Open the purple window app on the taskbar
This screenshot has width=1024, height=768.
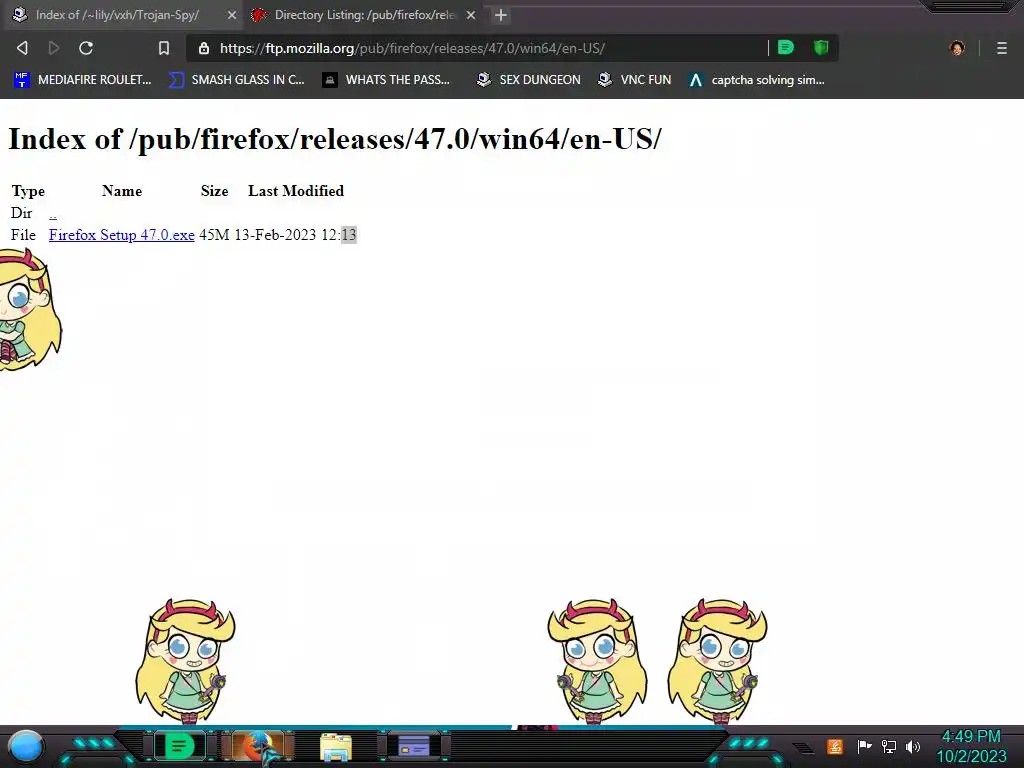(x=414, y=746)
